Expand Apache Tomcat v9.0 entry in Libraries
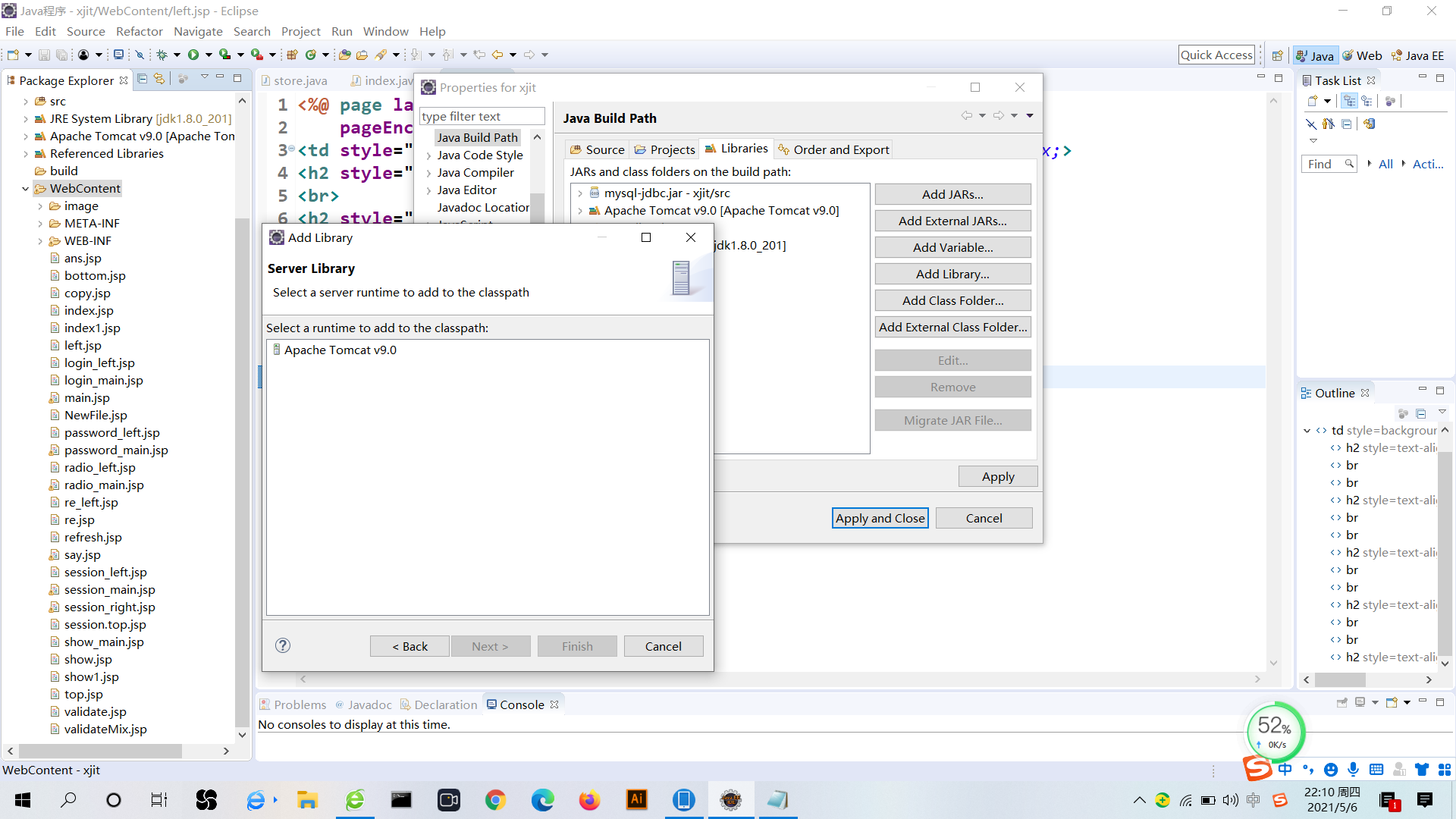This screenshot has width=1456, height=819. (580, 211)
